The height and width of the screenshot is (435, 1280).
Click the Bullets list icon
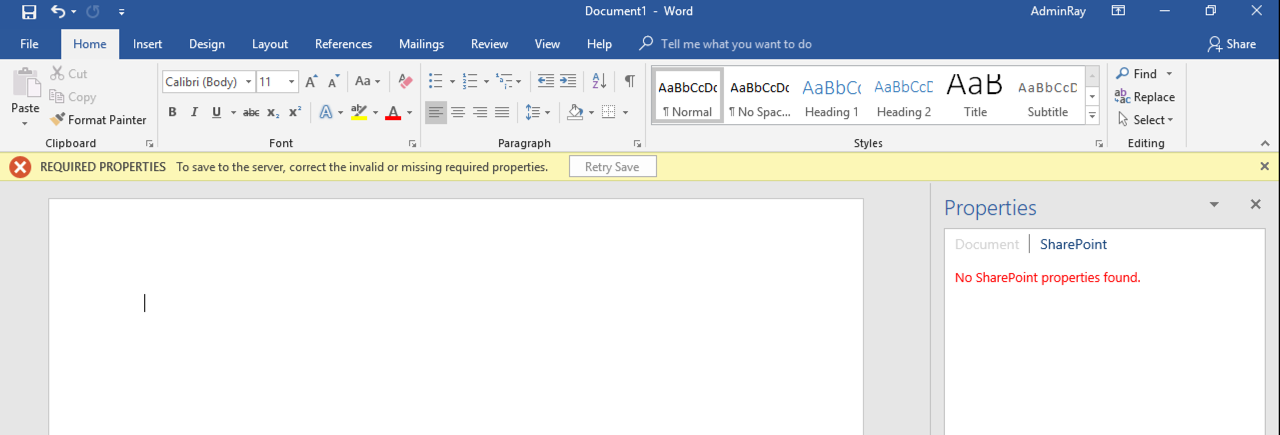(435, 82)
